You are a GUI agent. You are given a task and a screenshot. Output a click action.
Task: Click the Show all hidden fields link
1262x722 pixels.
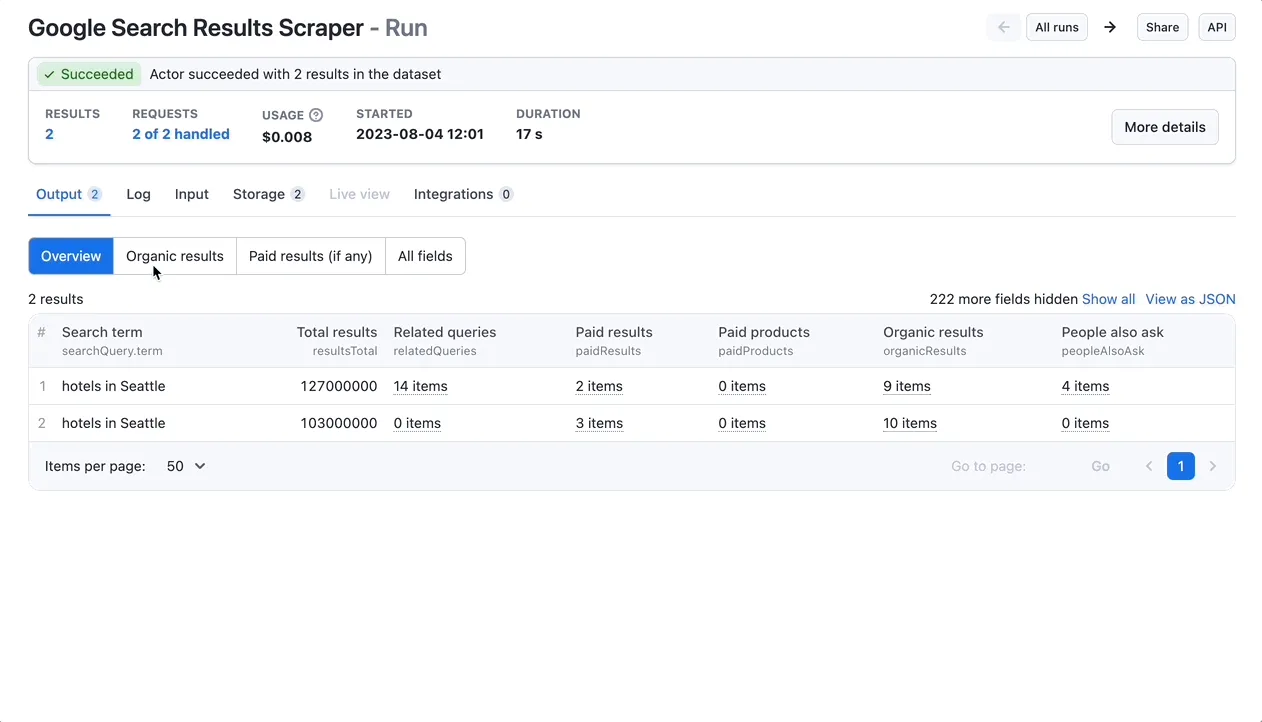pyautogui.click(x=1108, y=299)
